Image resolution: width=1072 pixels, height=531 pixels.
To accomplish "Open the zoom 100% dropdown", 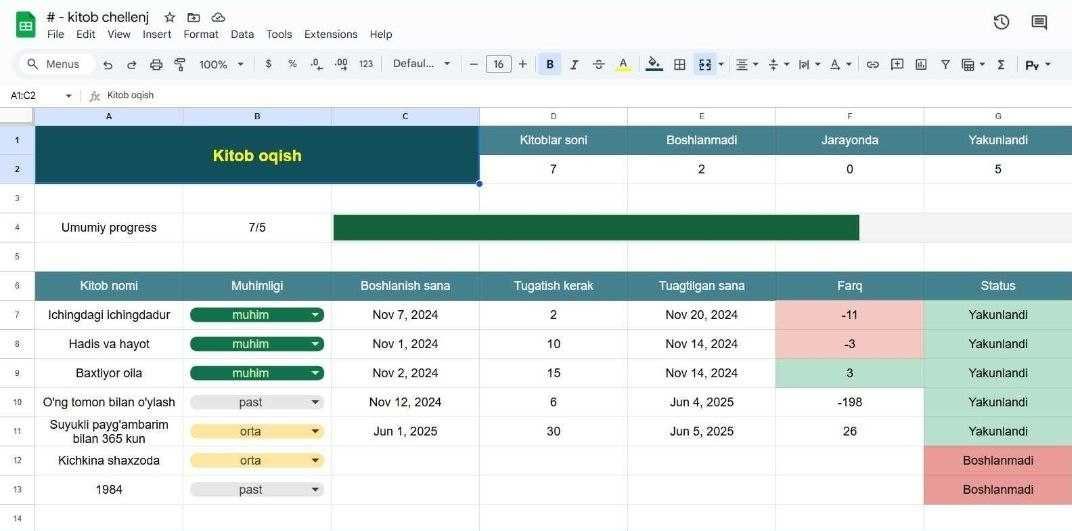I will (222, 64).
